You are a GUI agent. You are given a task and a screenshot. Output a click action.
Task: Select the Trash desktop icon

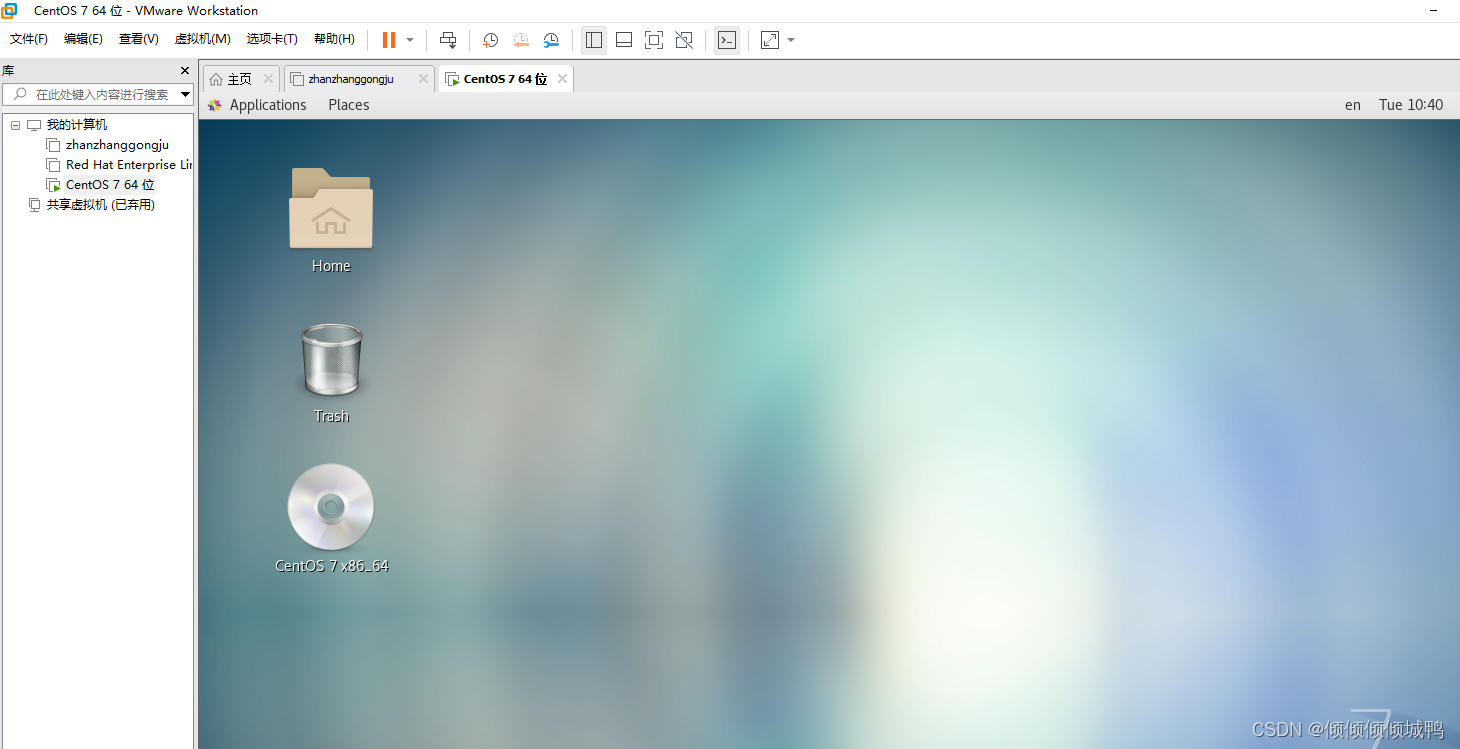(331, 373)
